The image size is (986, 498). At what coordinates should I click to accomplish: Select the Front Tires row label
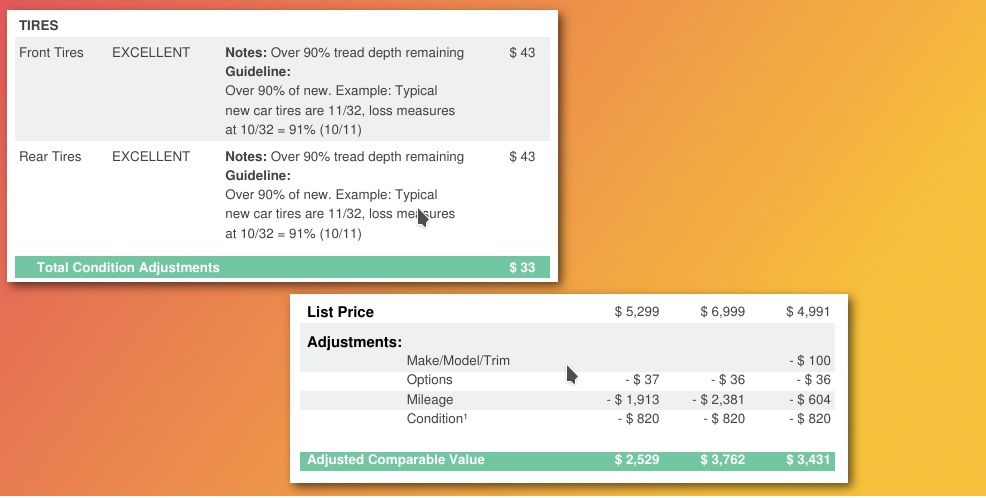(x=51, y=53)
